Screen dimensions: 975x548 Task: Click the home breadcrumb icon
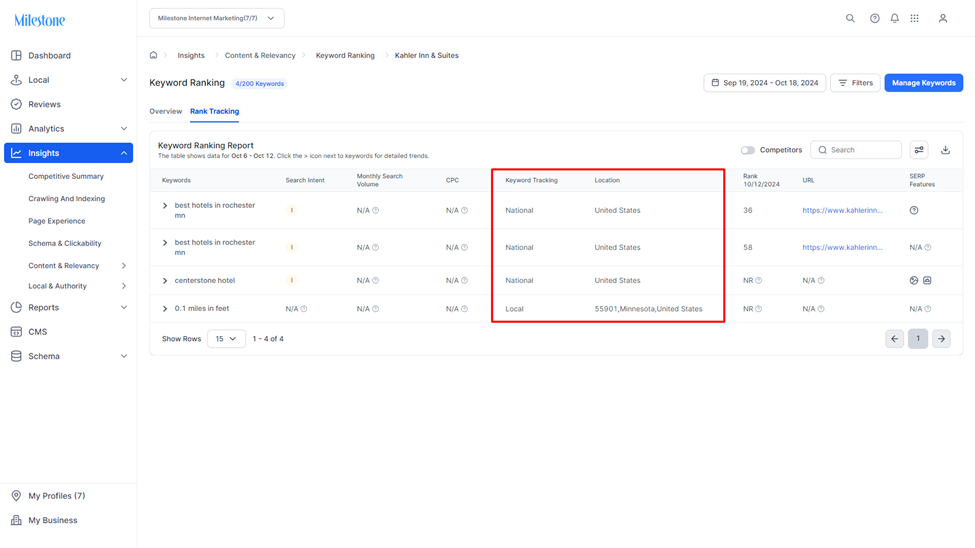154,55
